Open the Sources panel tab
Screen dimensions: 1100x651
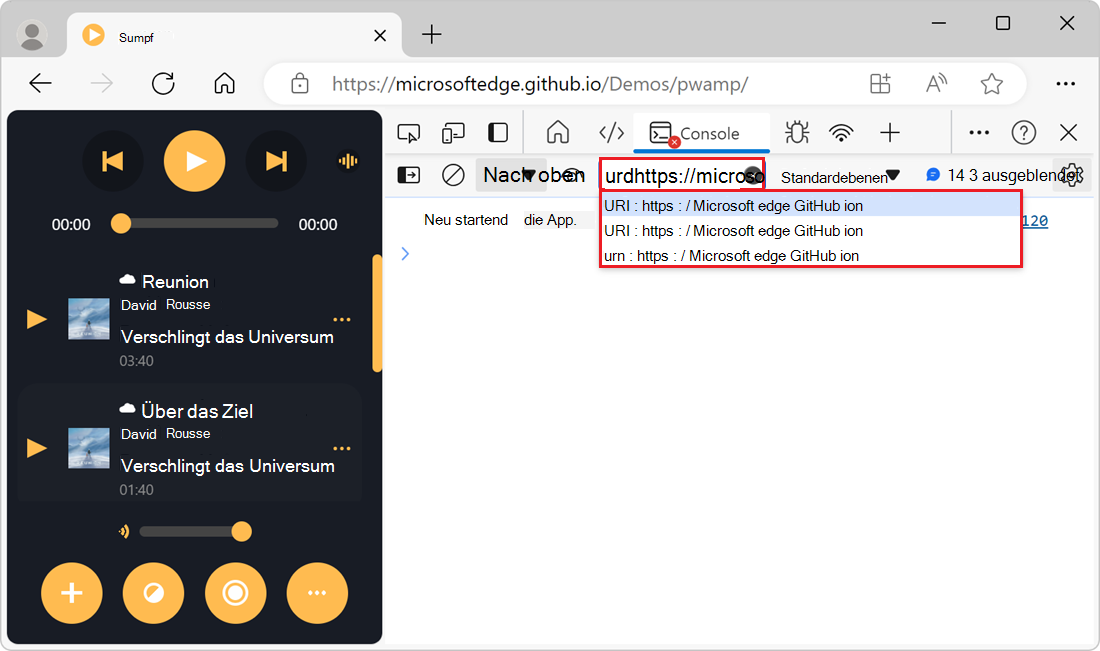click(x=611, y=131)
